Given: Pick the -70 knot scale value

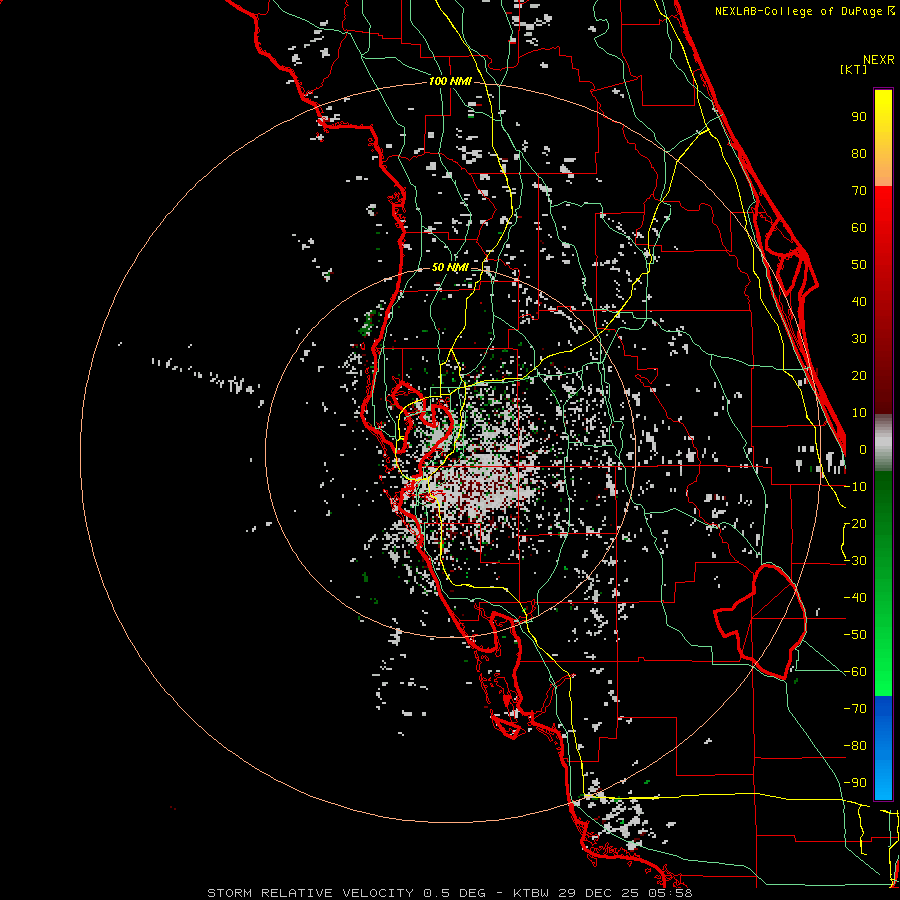Looking at the screenshot, I should click(855, 709).
